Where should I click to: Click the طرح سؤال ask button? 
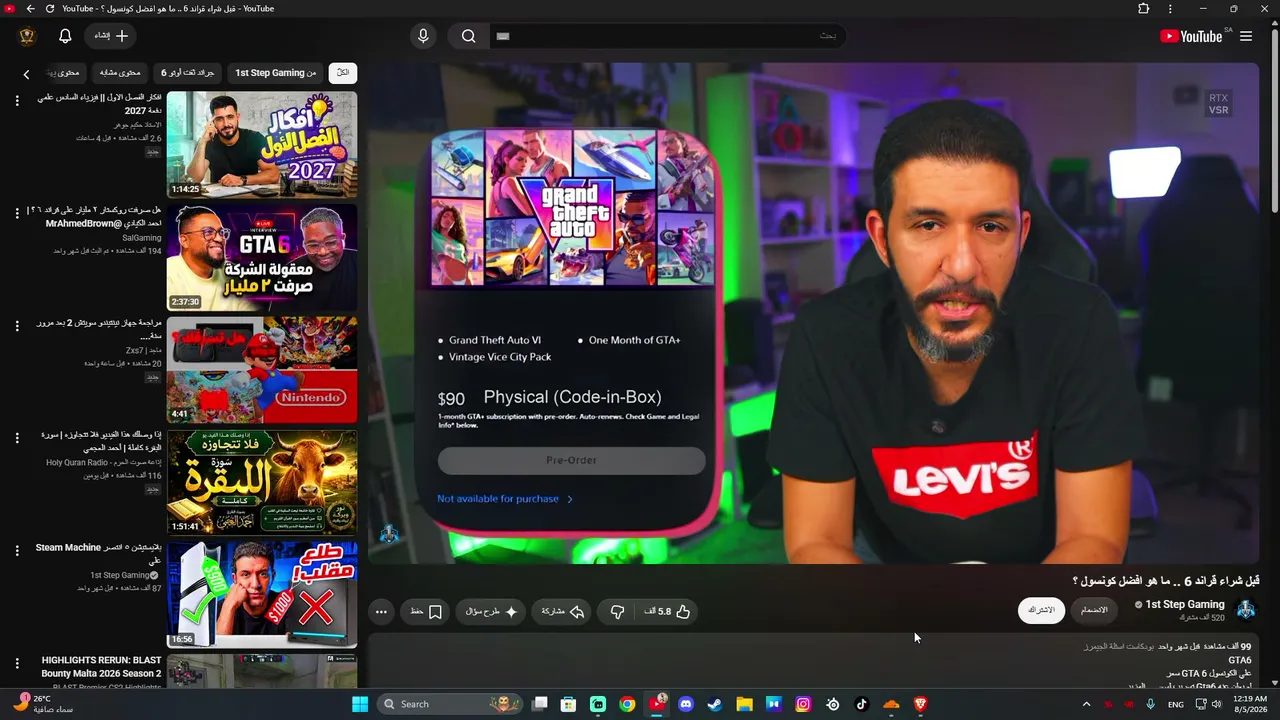(491, 611)
